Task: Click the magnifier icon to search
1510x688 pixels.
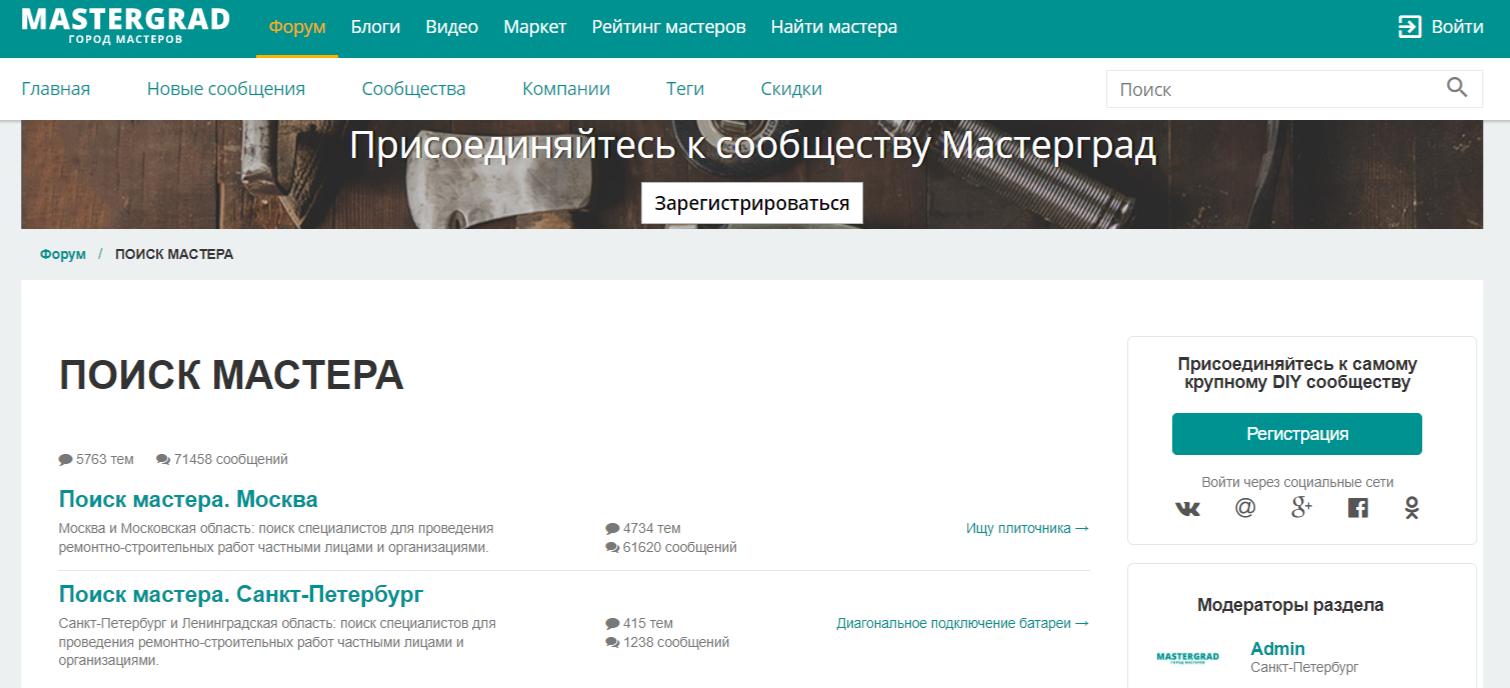Action: [x=1458, y=89]
